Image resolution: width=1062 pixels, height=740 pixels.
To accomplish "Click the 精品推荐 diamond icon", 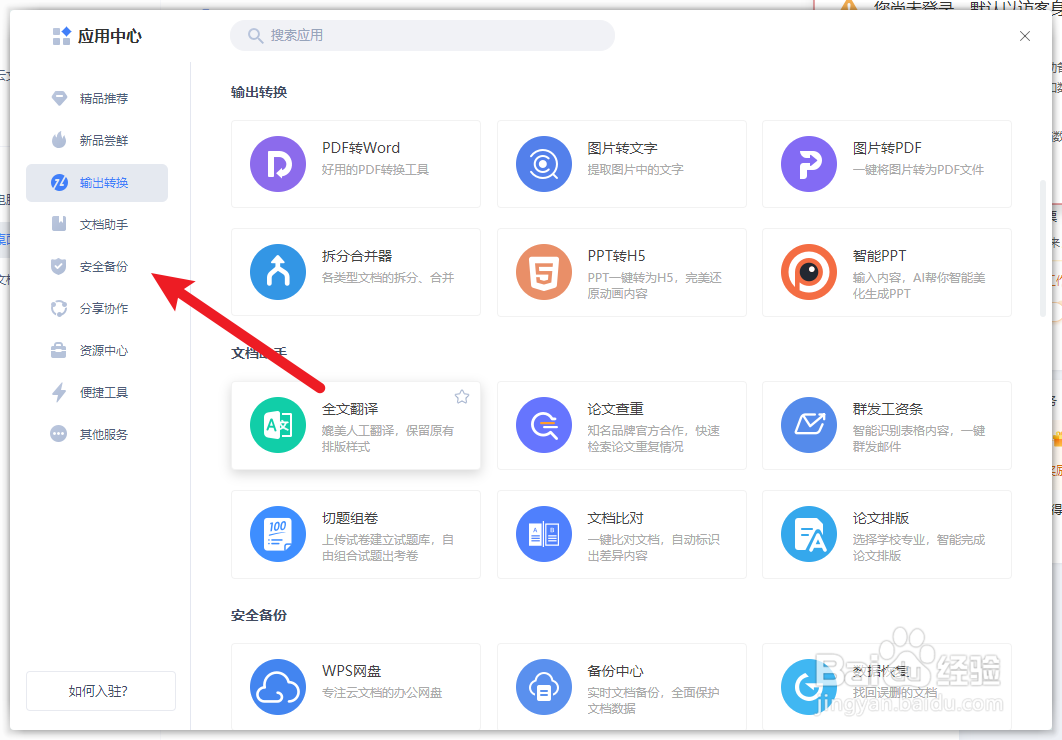I will point(60,98).
